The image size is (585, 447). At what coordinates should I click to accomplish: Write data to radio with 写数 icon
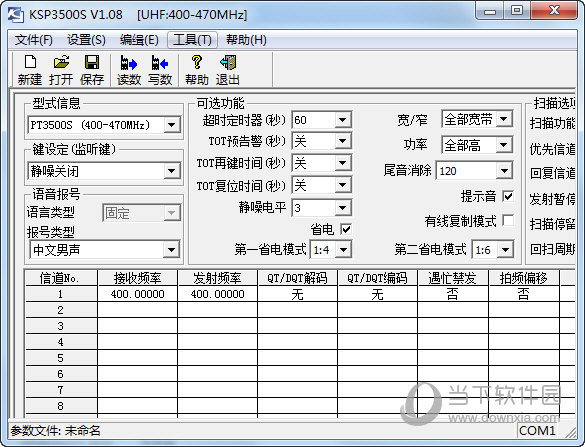tap(160, 70)
